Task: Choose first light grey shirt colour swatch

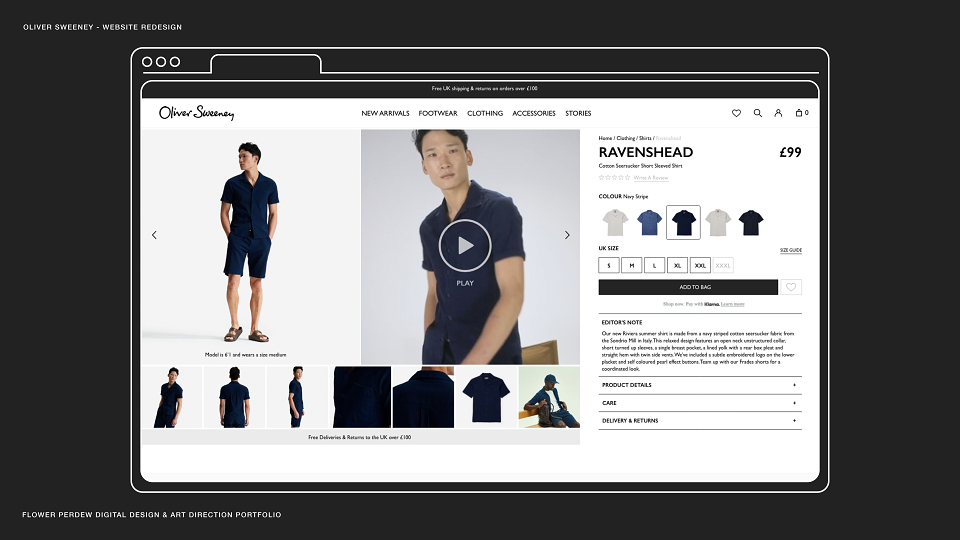Action: 615,222
